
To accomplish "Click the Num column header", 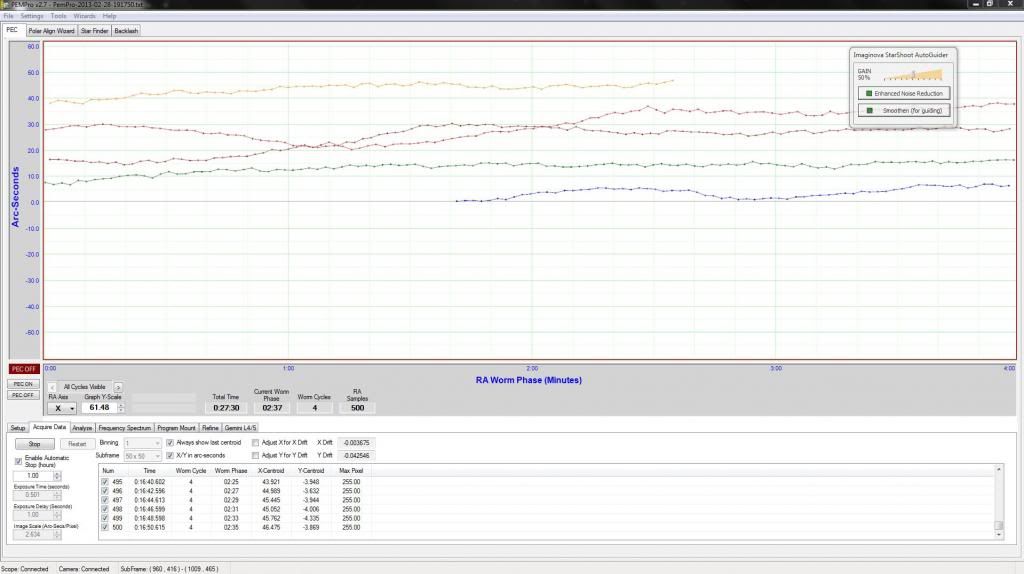I will coord(108,471).
